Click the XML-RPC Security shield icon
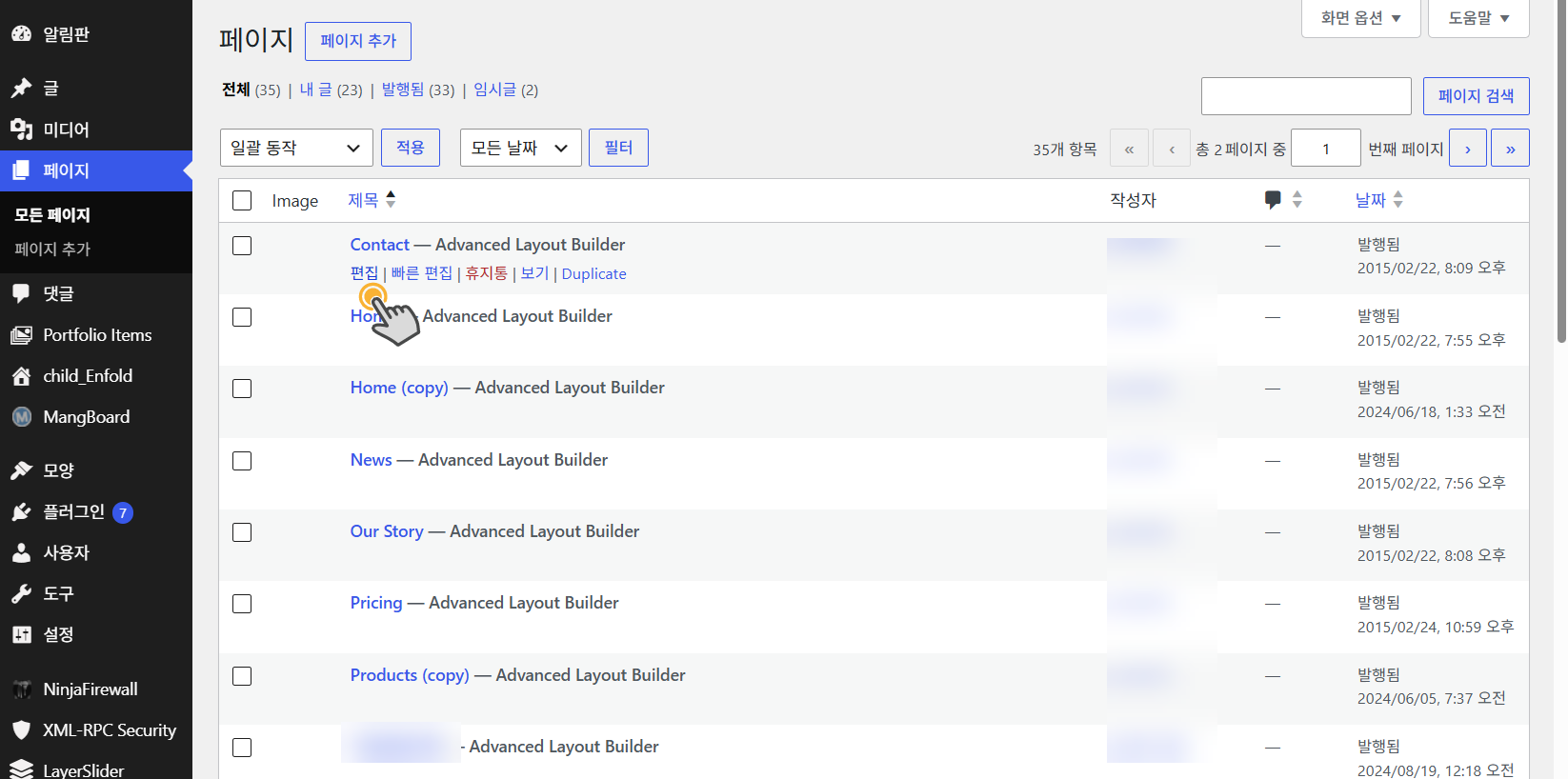 click(21, 729)
